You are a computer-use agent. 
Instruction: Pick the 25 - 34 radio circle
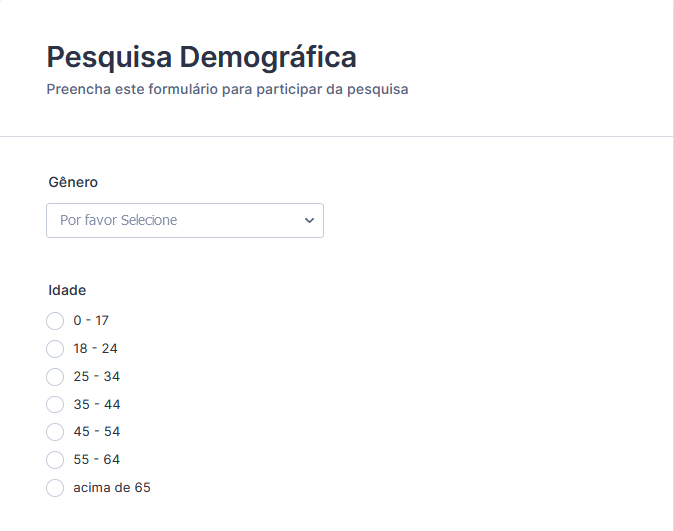[x=55, y=377]
